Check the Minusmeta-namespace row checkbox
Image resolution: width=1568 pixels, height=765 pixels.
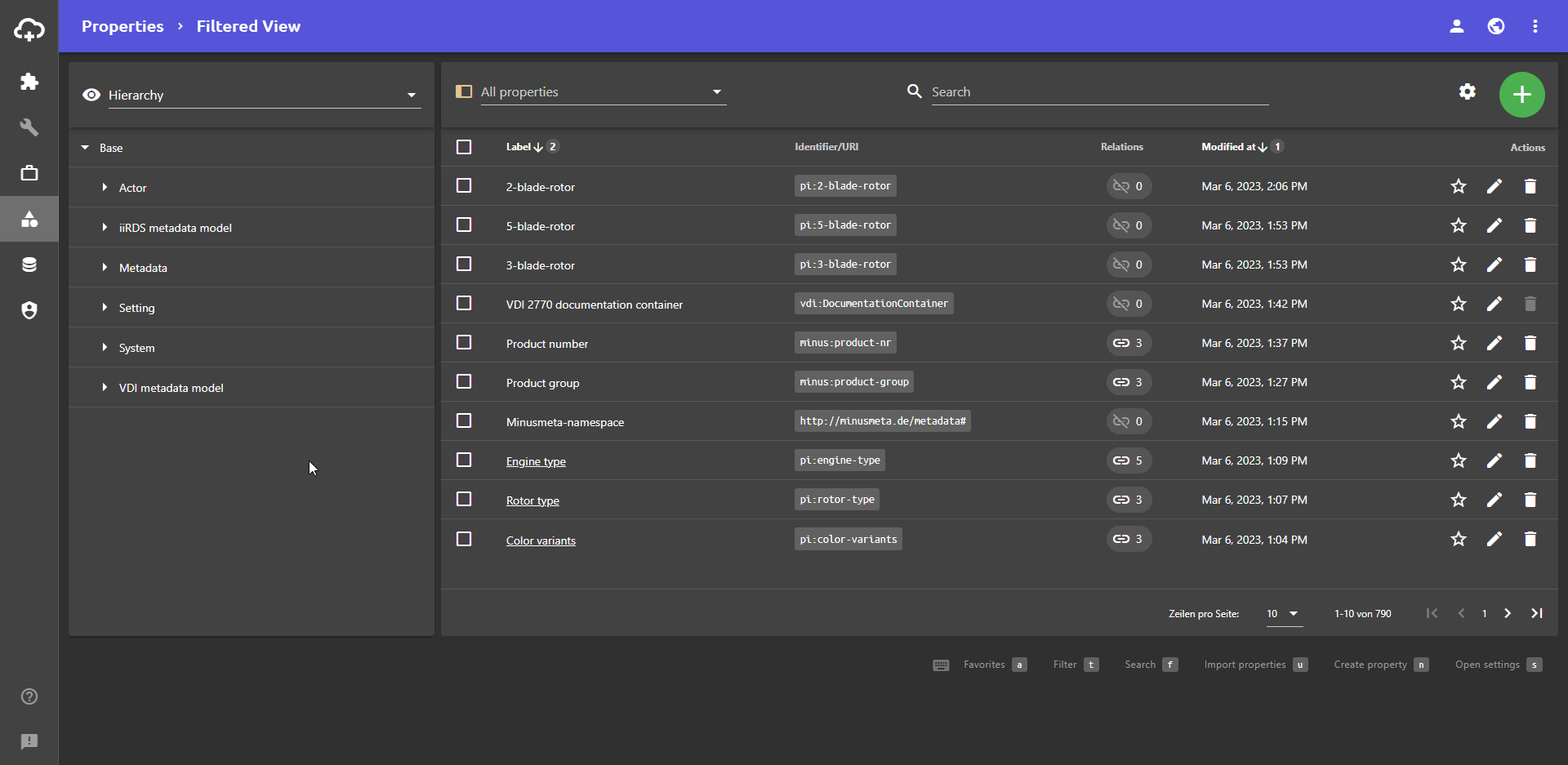pos(464,420)
